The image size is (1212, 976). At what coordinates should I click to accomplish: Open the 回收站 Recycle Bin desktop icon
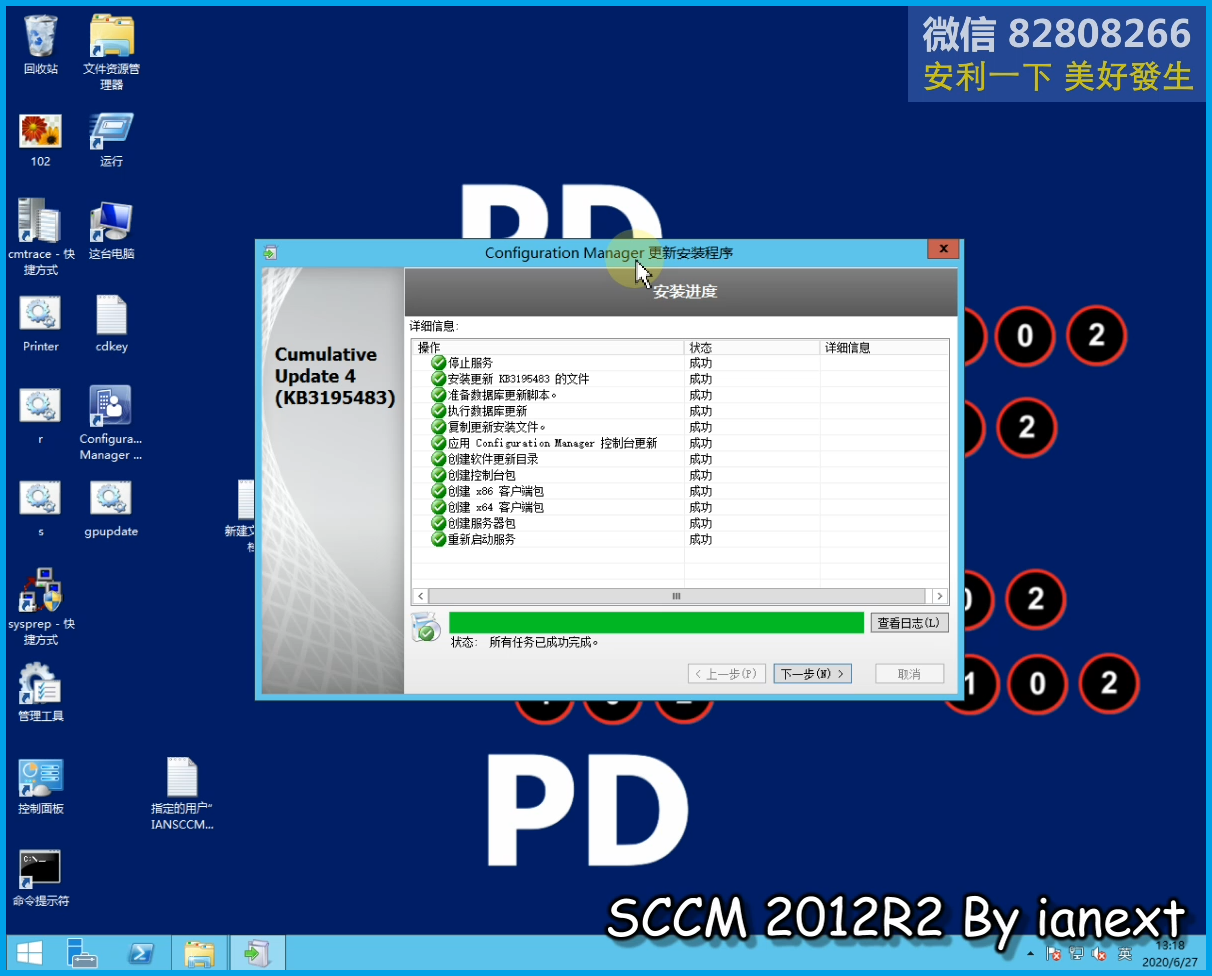[41, 45]
